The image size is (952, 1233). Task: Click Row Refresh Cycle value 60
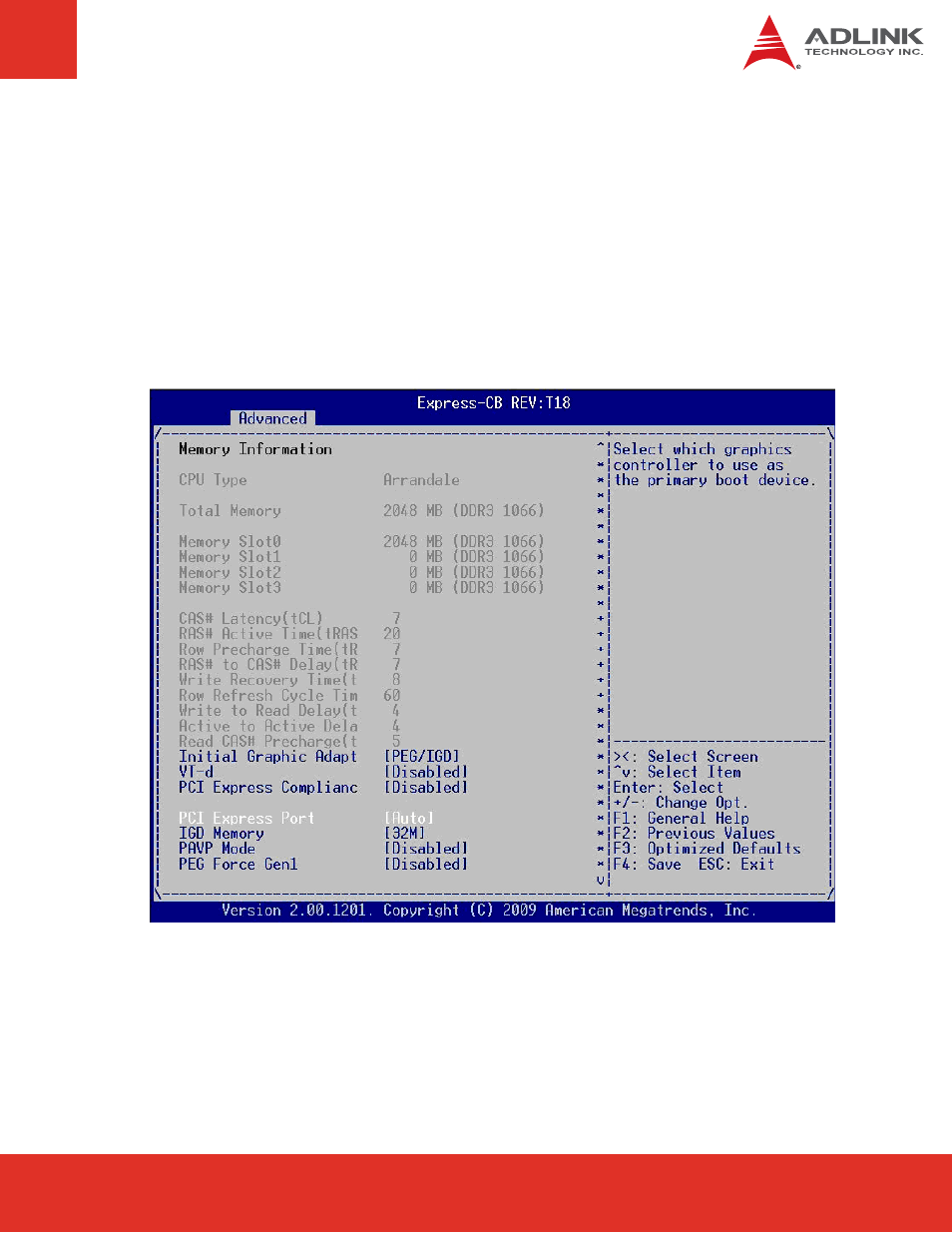pyautogui.click(x=392, y=696)
